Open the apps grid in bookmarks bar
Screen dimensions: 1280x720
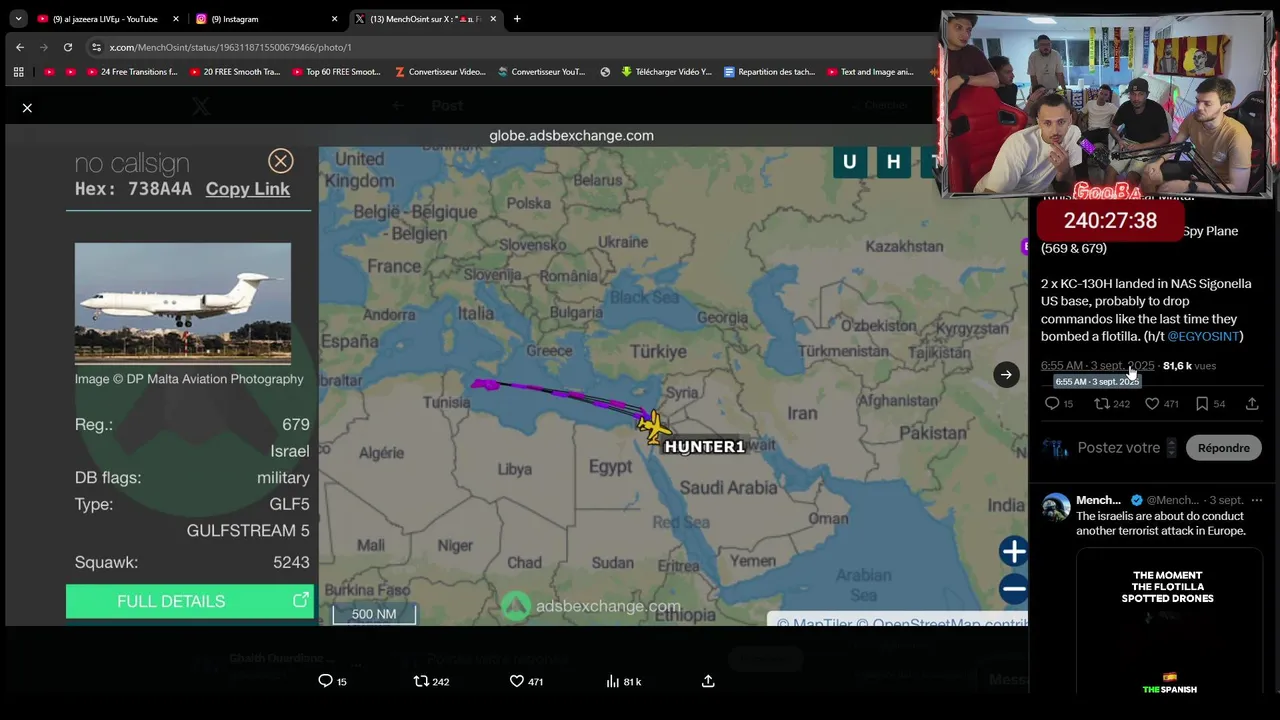[x=18, y=72]
